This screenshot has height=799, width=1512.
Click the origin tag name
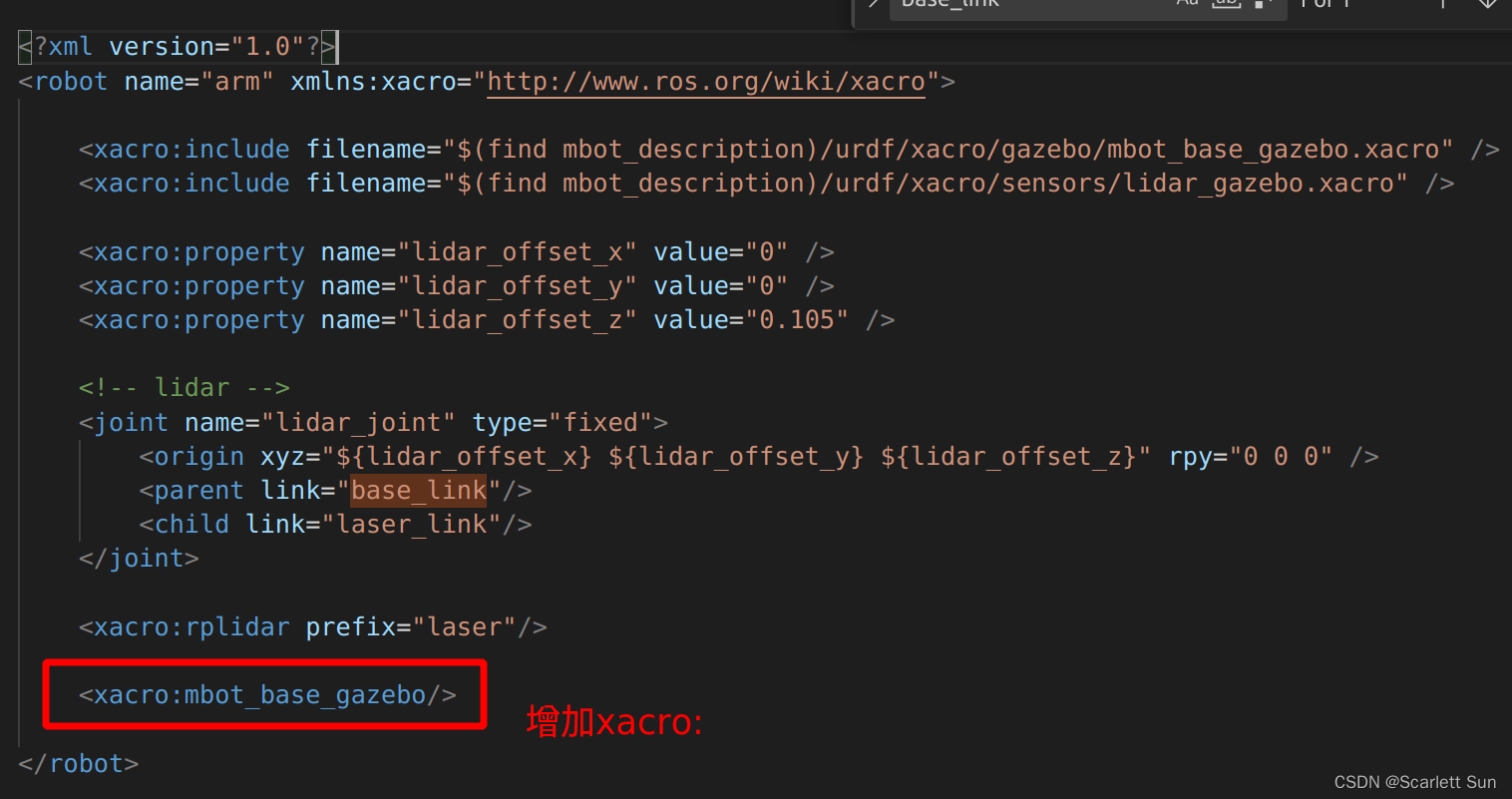coord(199,457)
